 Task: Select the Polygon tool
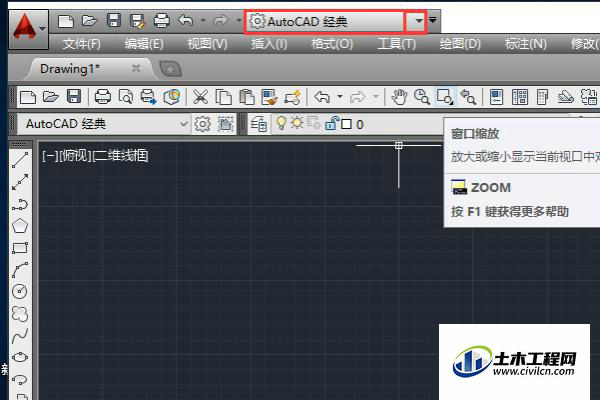(20, 226)
